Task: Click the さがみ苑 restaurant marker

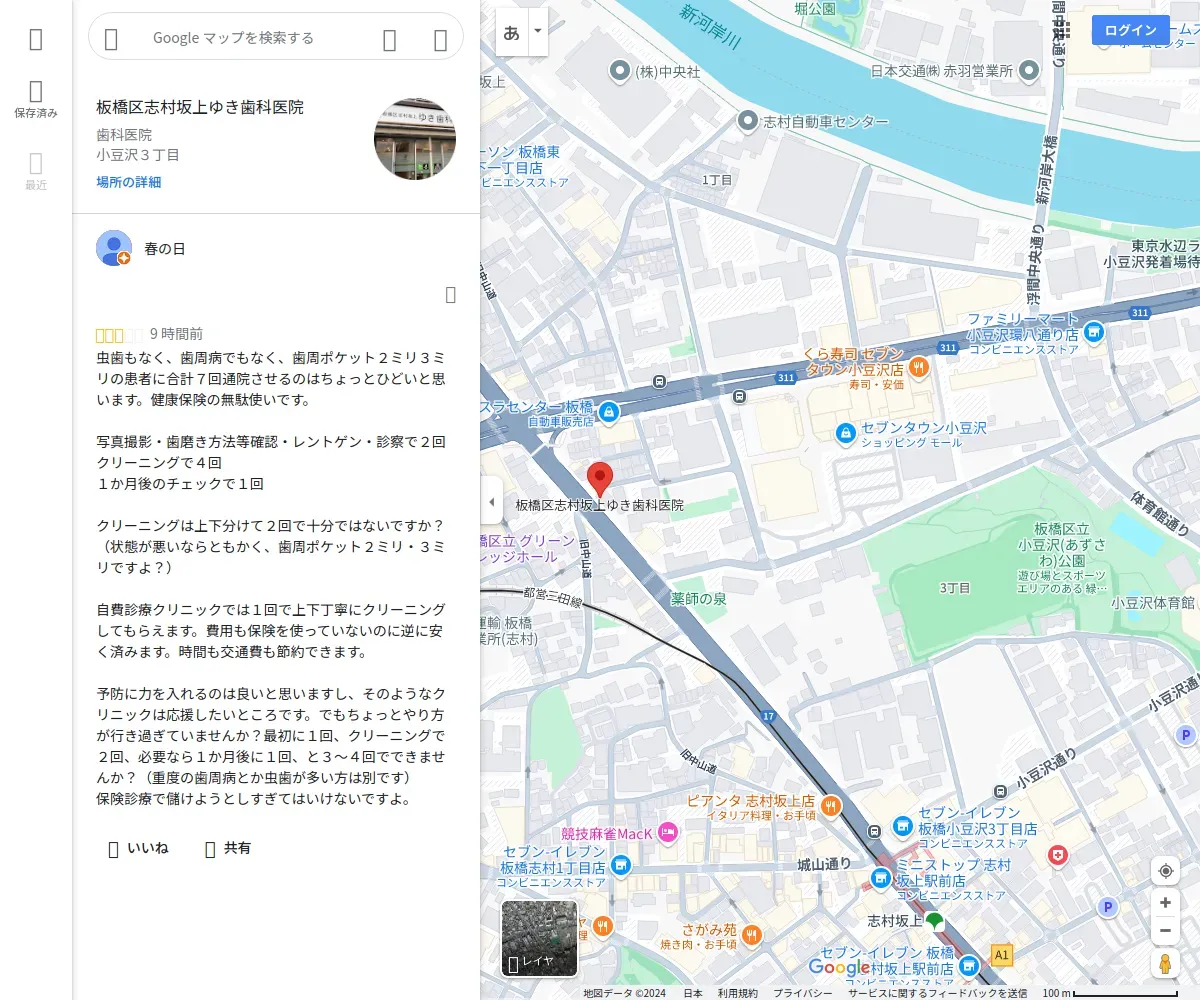Action: coord(751,935)
